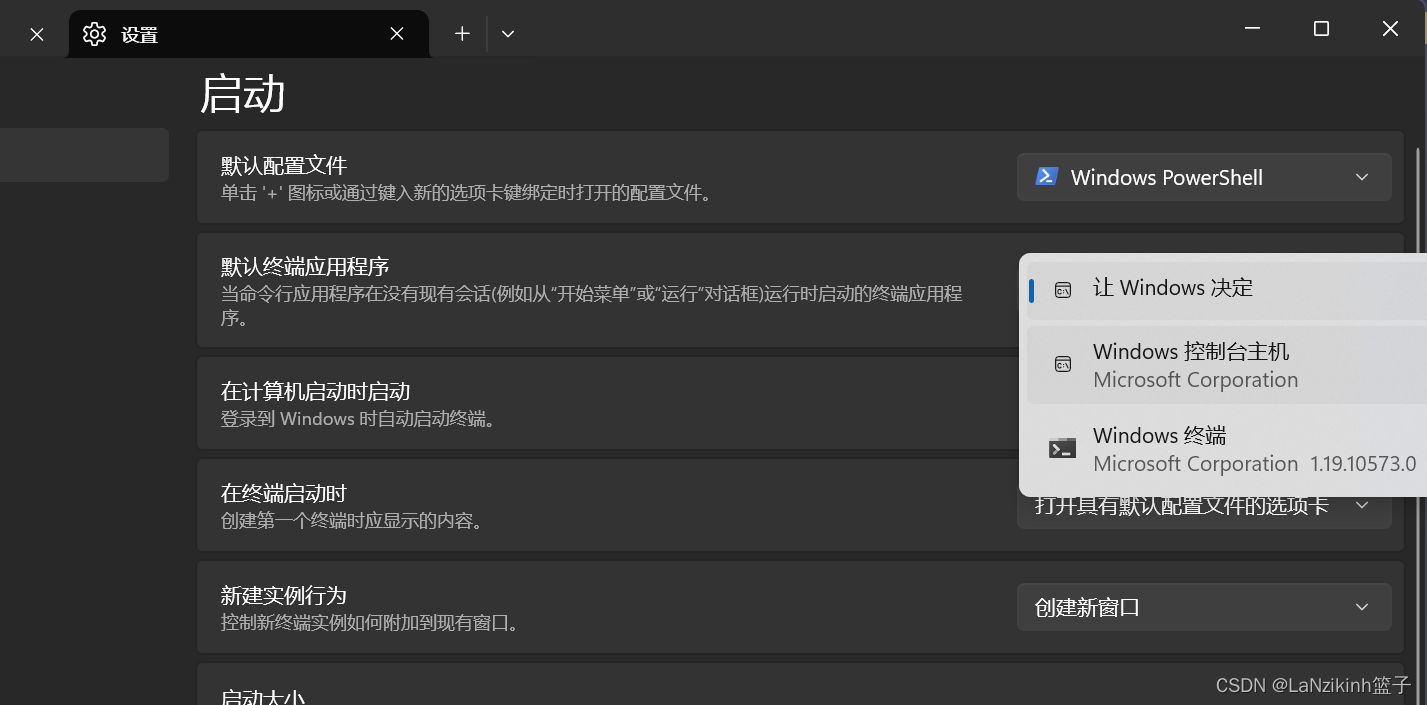Click description 创建第一个终端时应显示的内容。
1427x705 pixels.
(x=352, y=521)
